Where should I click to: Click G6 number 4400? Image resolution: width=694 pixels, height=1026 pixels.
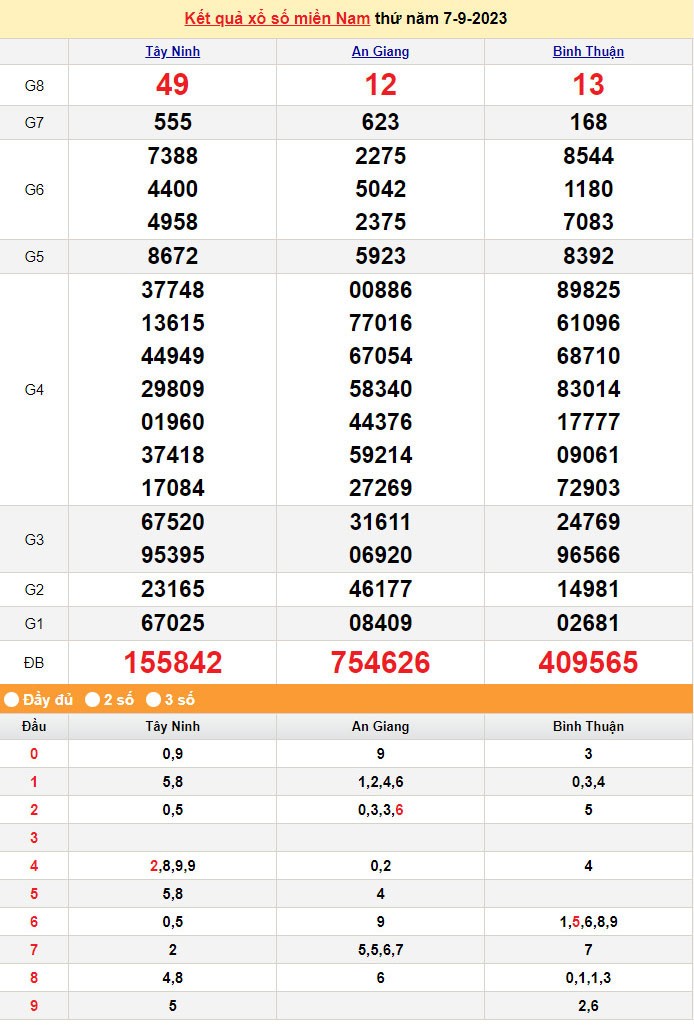(173, 189)
